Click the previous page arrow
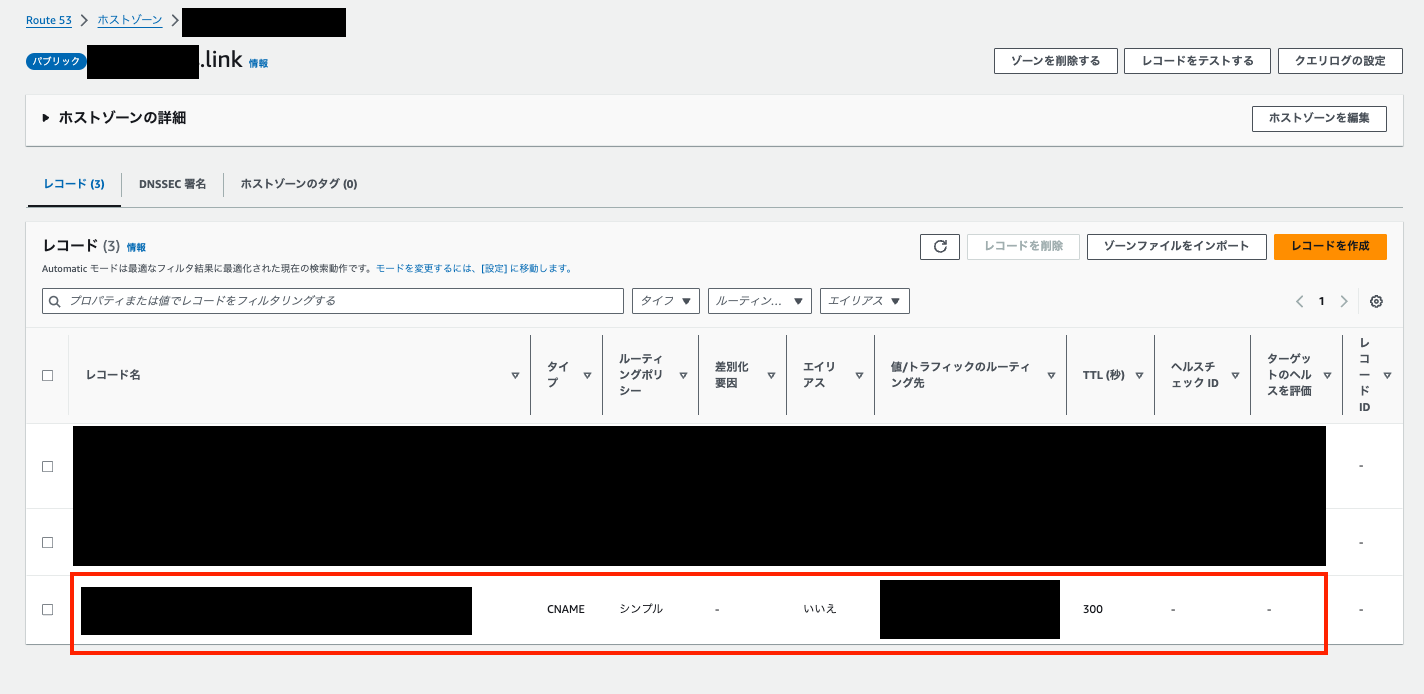Image resolution: width=1424 pixels, height=694 pixels. (1299, 300)
